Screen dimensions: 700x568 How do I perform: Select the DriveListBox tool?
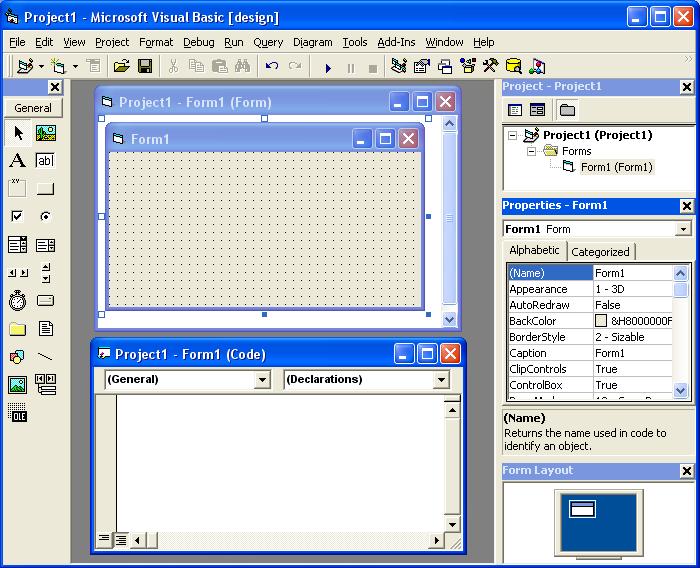pyautogui.click(x=46, y=301)
